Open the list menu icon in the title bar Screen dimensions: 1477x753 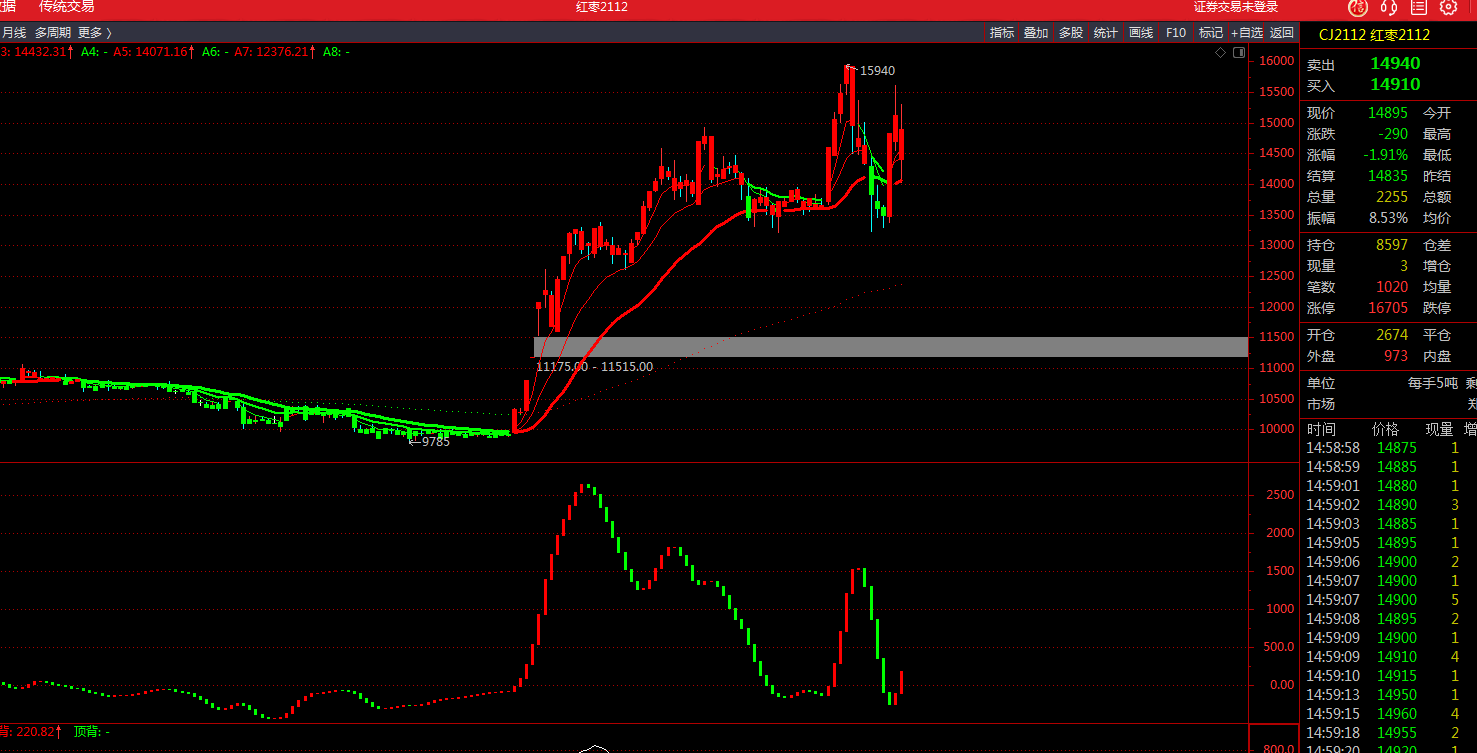(x=1418, y=8)
